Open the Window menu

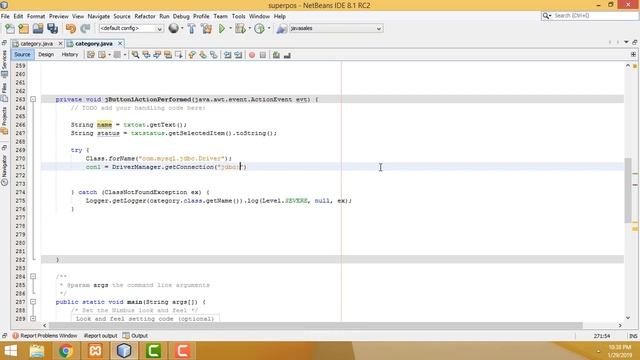point(259,16)
